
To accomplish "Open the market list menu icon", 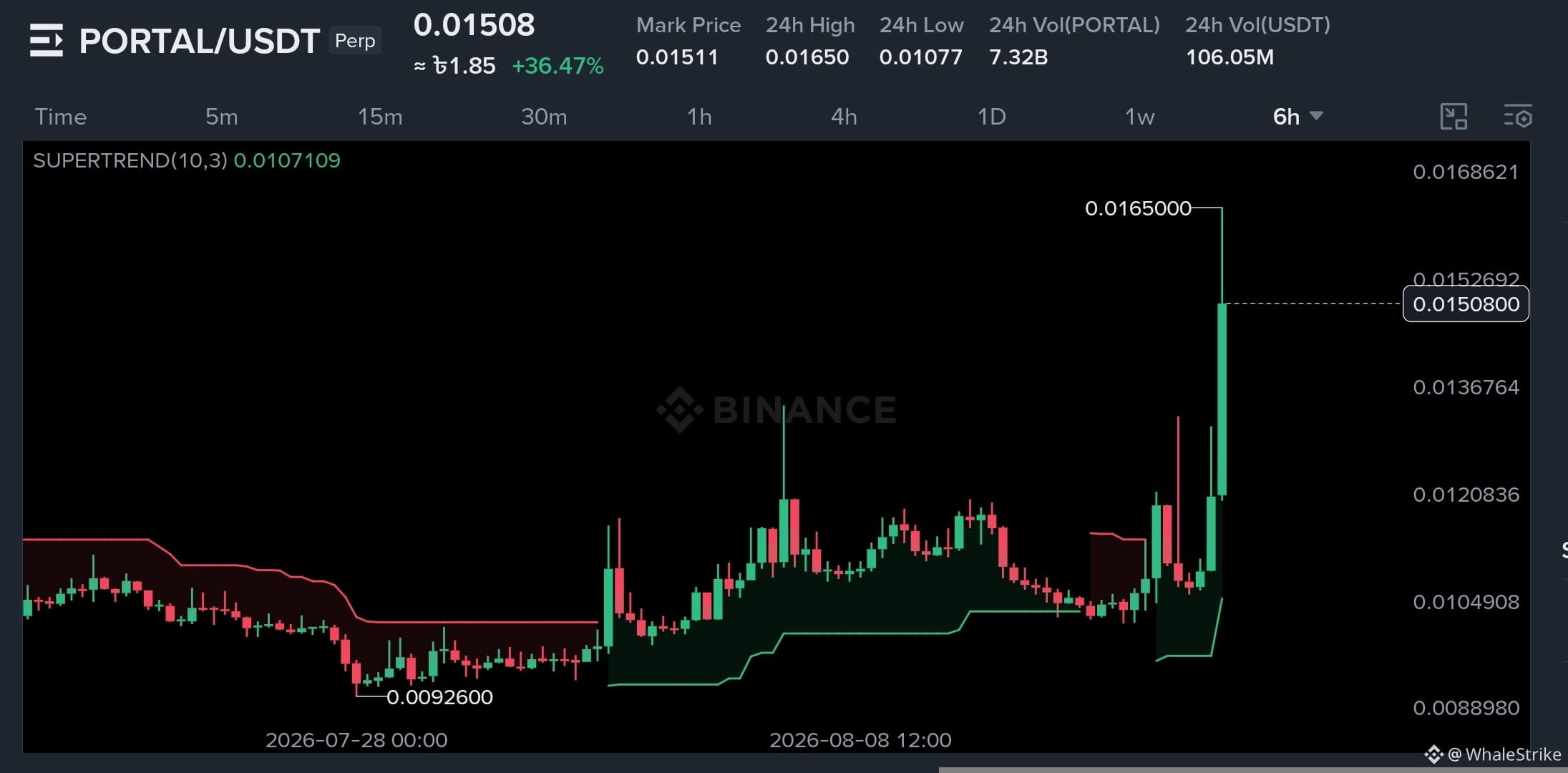I will [x=47, y=40].
